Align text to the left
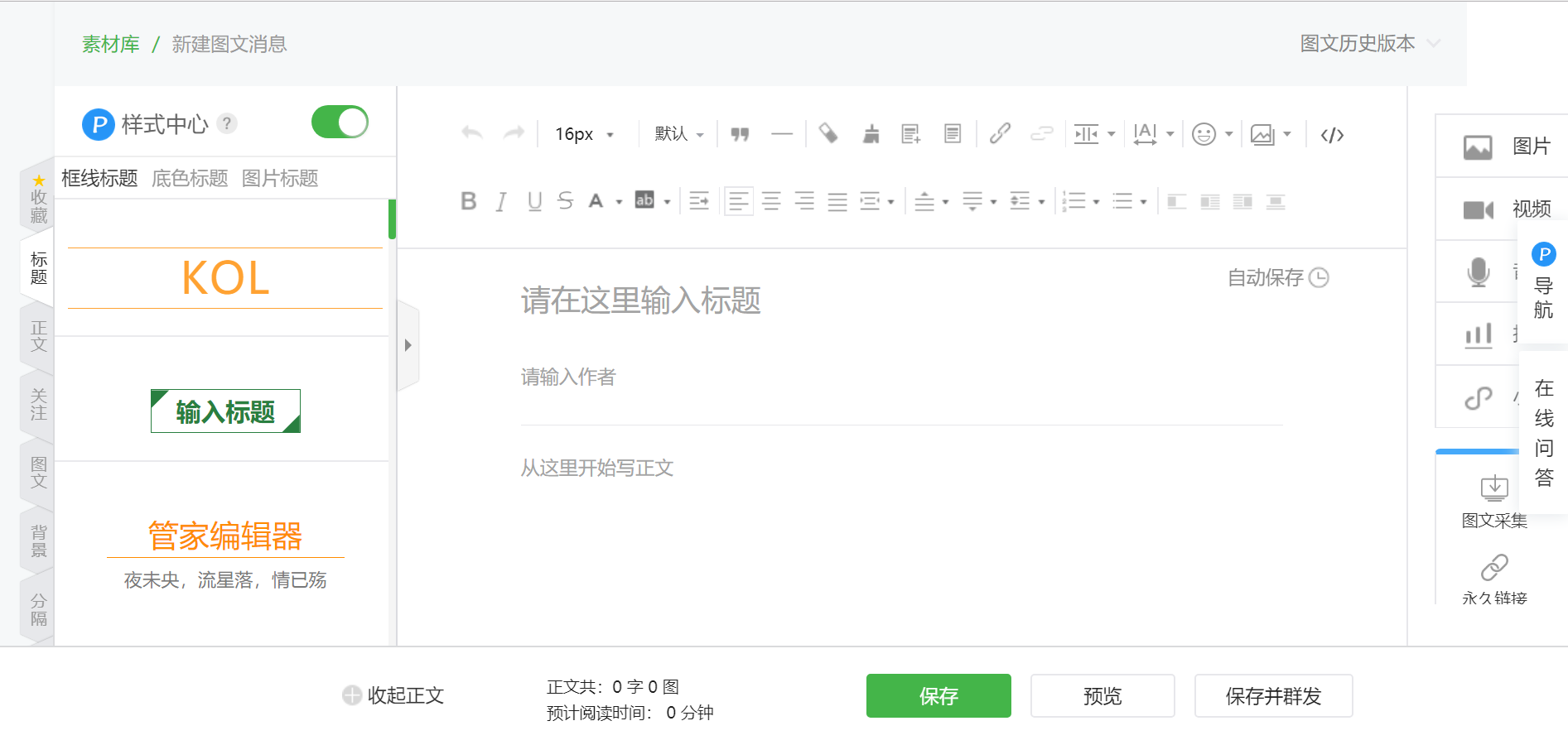Screen dimensions: 1568x745 pos(739,201)
